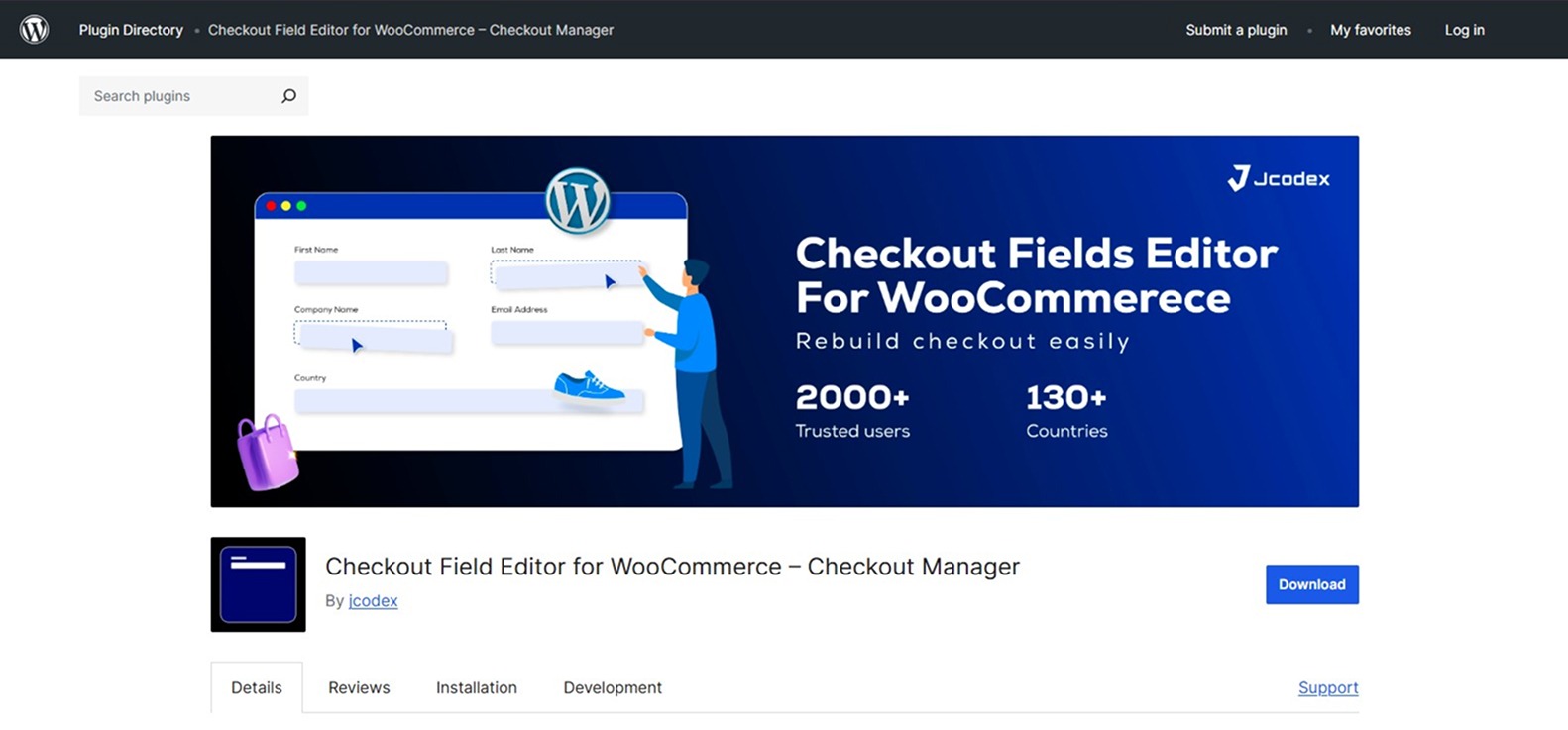Click the round WordPress badge in banner
This screenshot has height=730, width=1568.
577,201
